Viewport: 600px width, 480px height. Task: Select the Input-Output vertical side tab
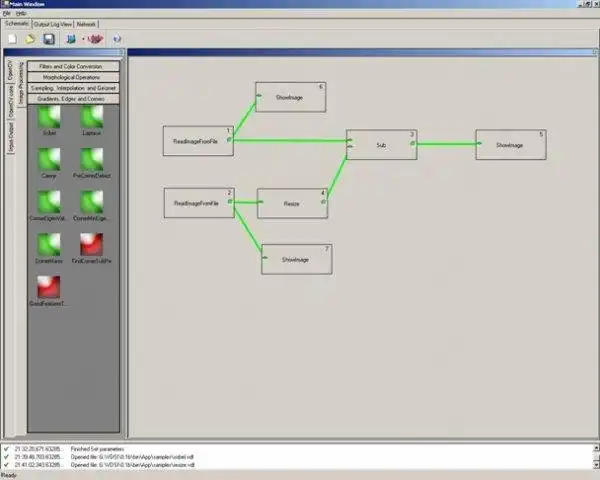[11, 138]
